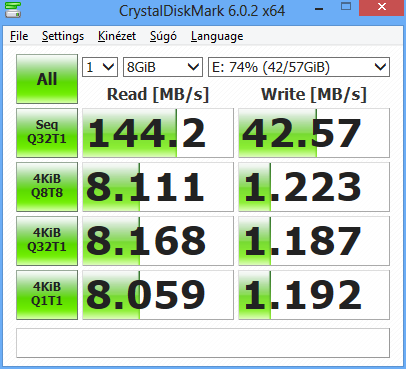The image size is (406, 369).
Task: Open the Kinézet menu
Action: (x=117, y=36)
